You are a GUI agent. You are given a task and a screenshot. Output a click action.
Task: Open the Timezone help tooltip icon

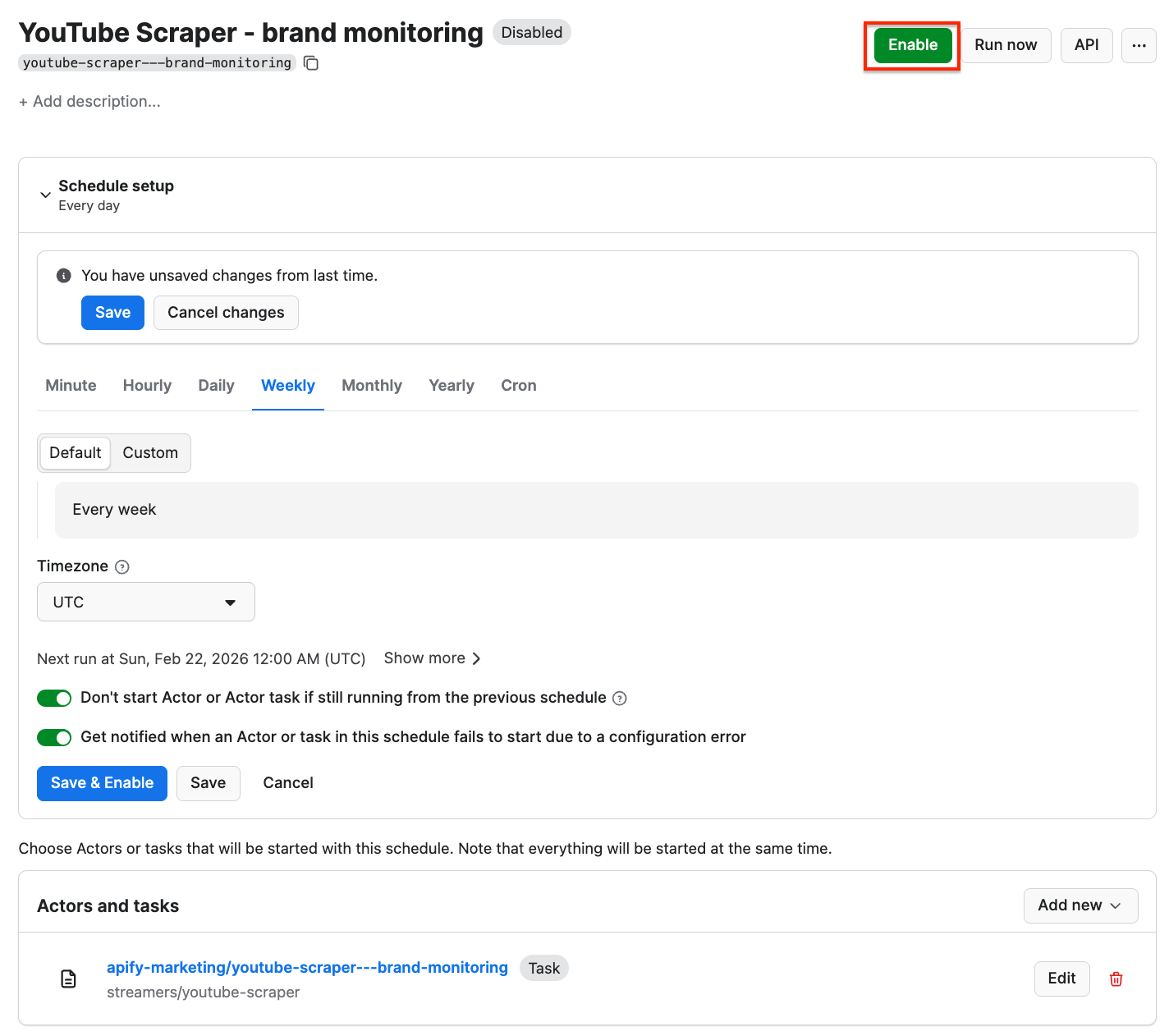pyautogui.click(x=122, y=566)
